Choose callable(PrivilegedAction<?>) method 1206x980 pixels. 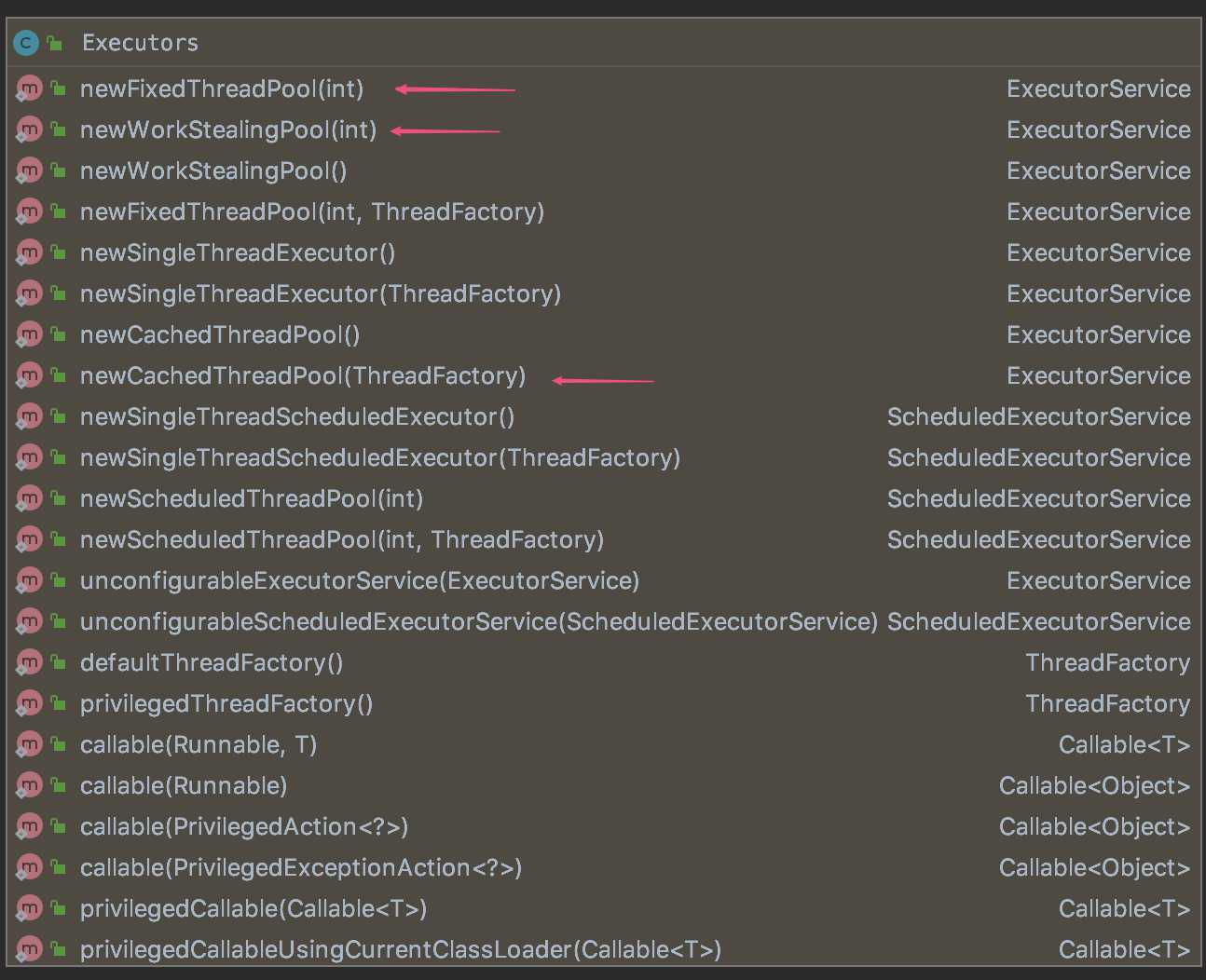coord(244,826)
